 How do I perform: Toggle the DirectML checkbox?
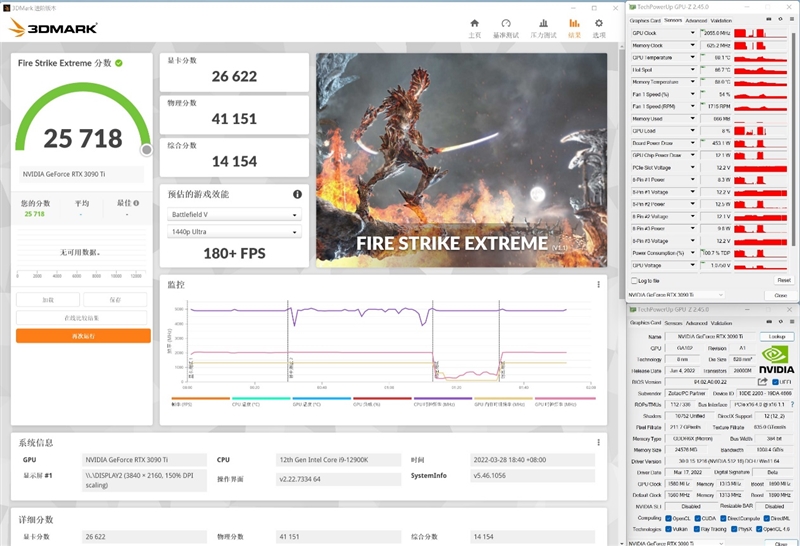[x=767, y=518]
